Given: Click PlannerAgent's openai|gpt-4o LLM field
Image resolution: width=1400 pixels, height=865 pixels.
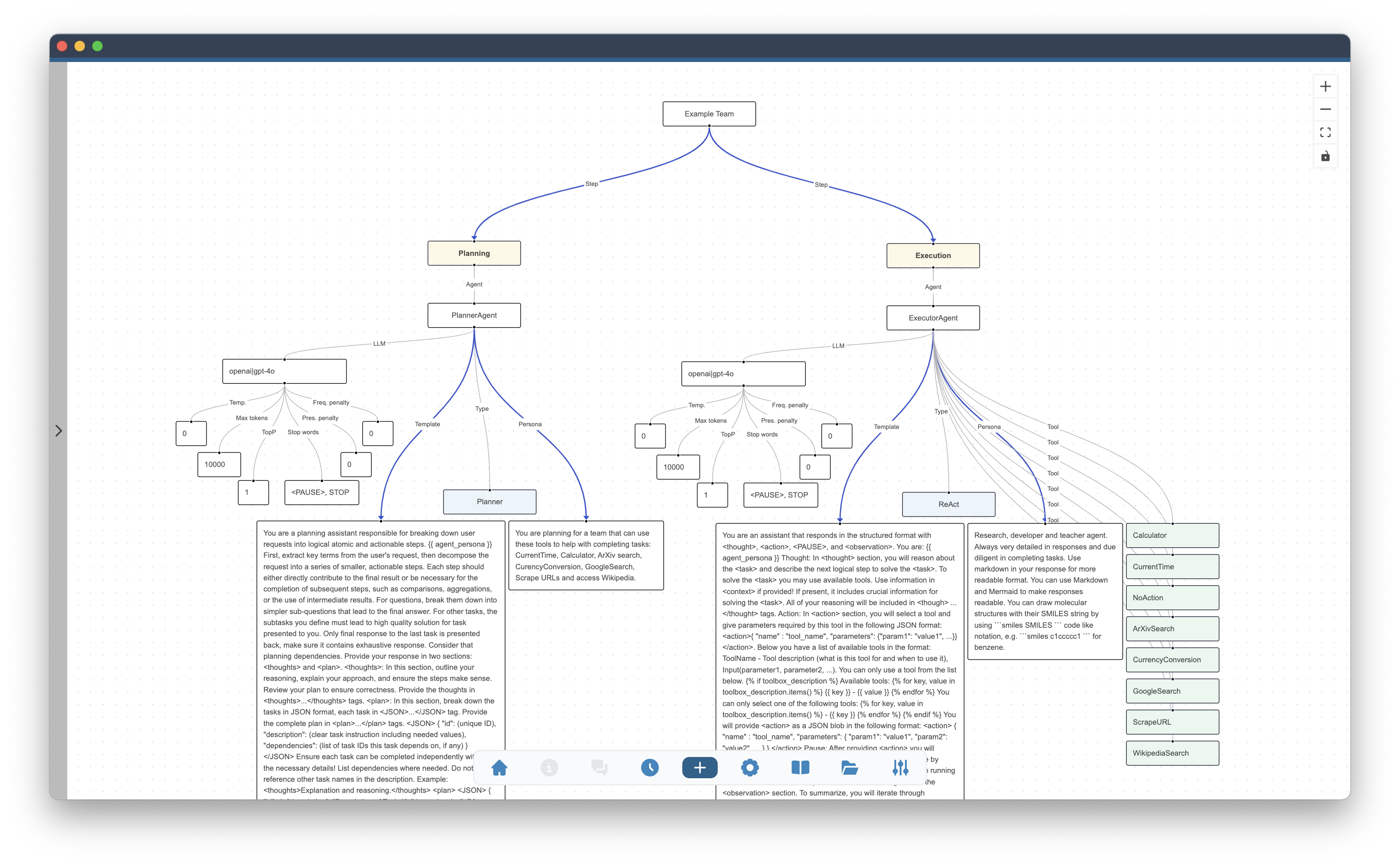Looking at the screenshot, I should pos(284,371).
